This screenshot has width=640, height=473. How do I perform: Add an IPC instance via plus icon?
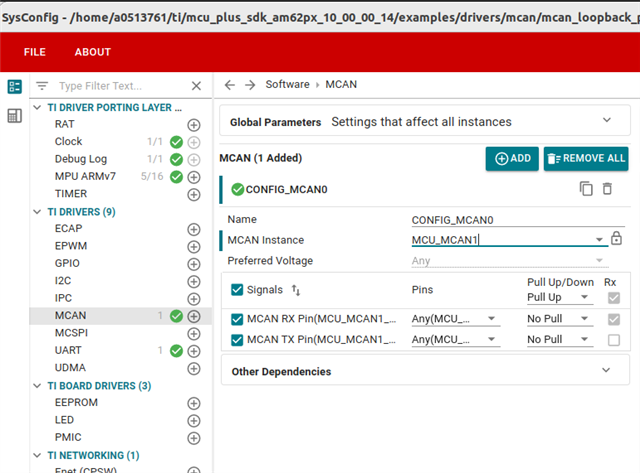(194, 299)
